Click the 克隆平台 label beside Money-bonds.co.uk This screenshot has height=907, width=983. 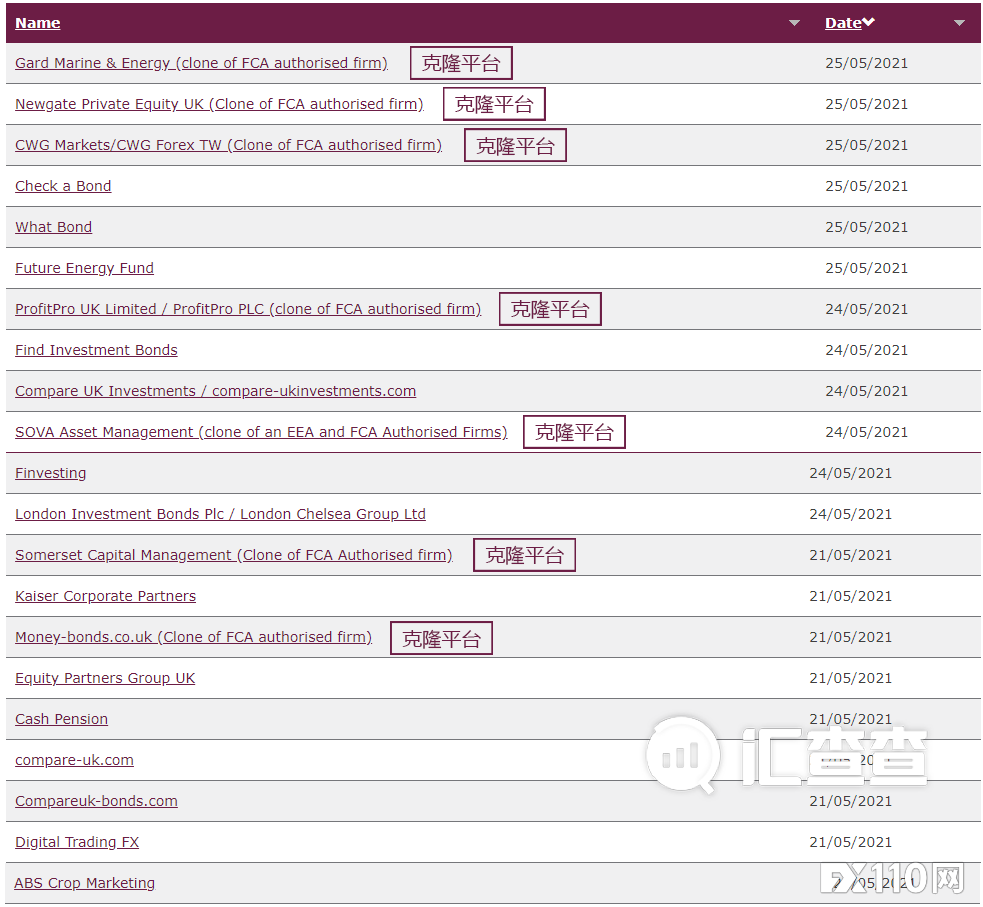[441, 638]
